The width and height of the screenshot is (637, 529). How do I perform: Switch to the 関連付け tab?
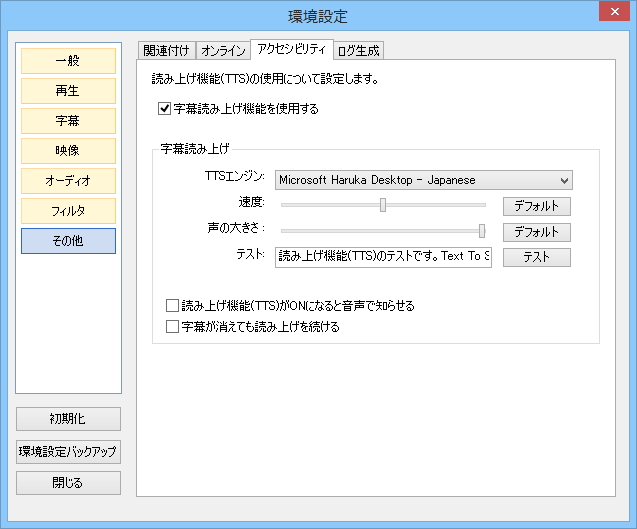(x=167, y=51)
